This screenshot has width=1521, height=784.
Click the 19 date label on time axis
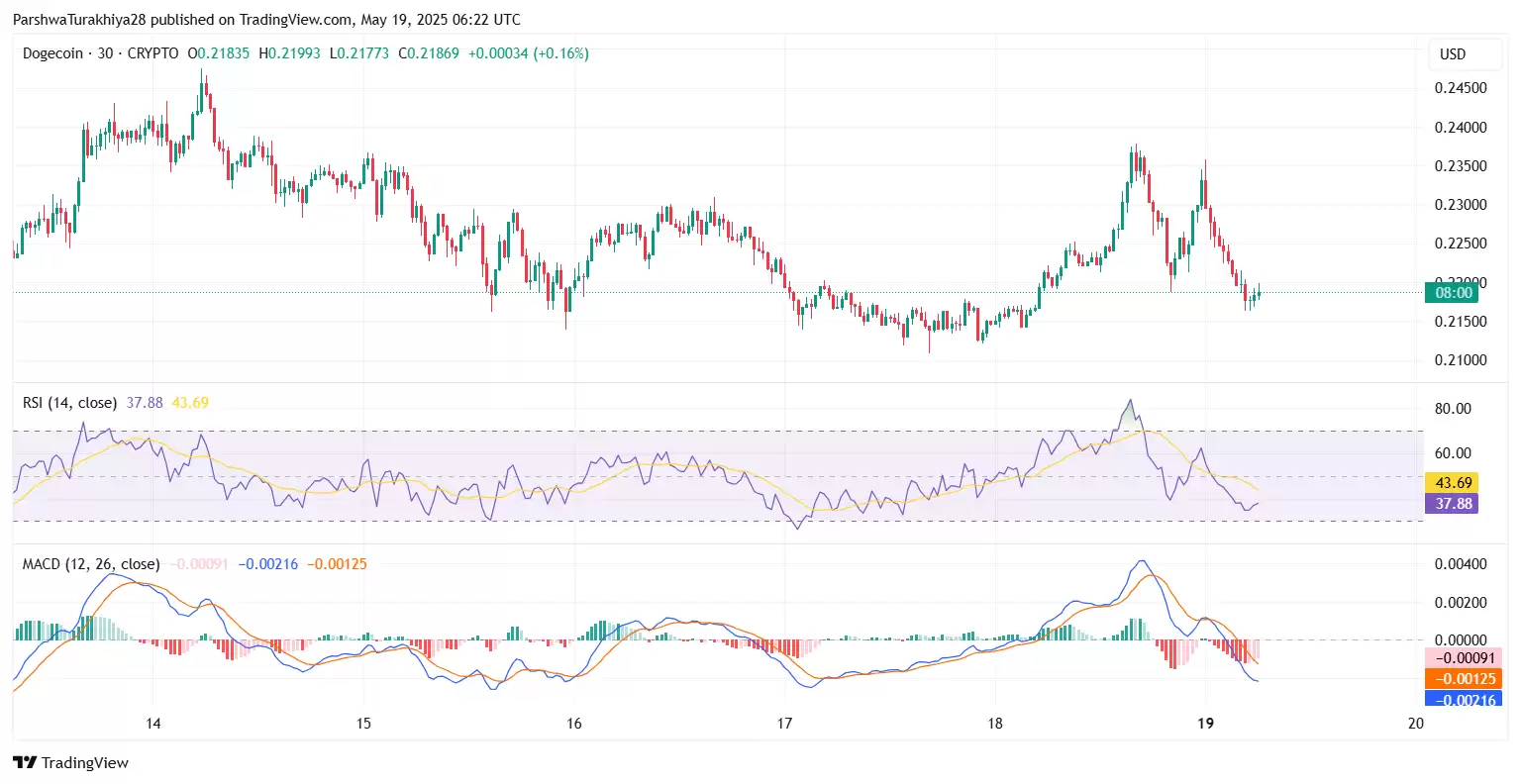(1205, 724)
